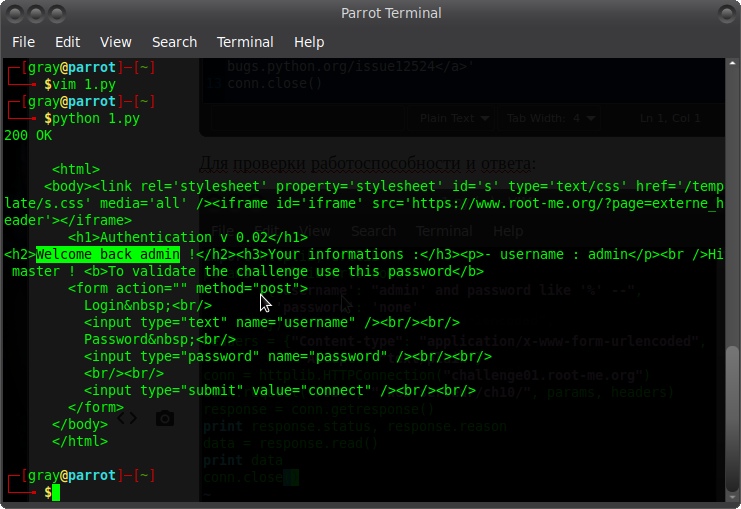Click the leftmost round title bar button
Viewport: 741px width, 509px height.
(x=14, y=13)
